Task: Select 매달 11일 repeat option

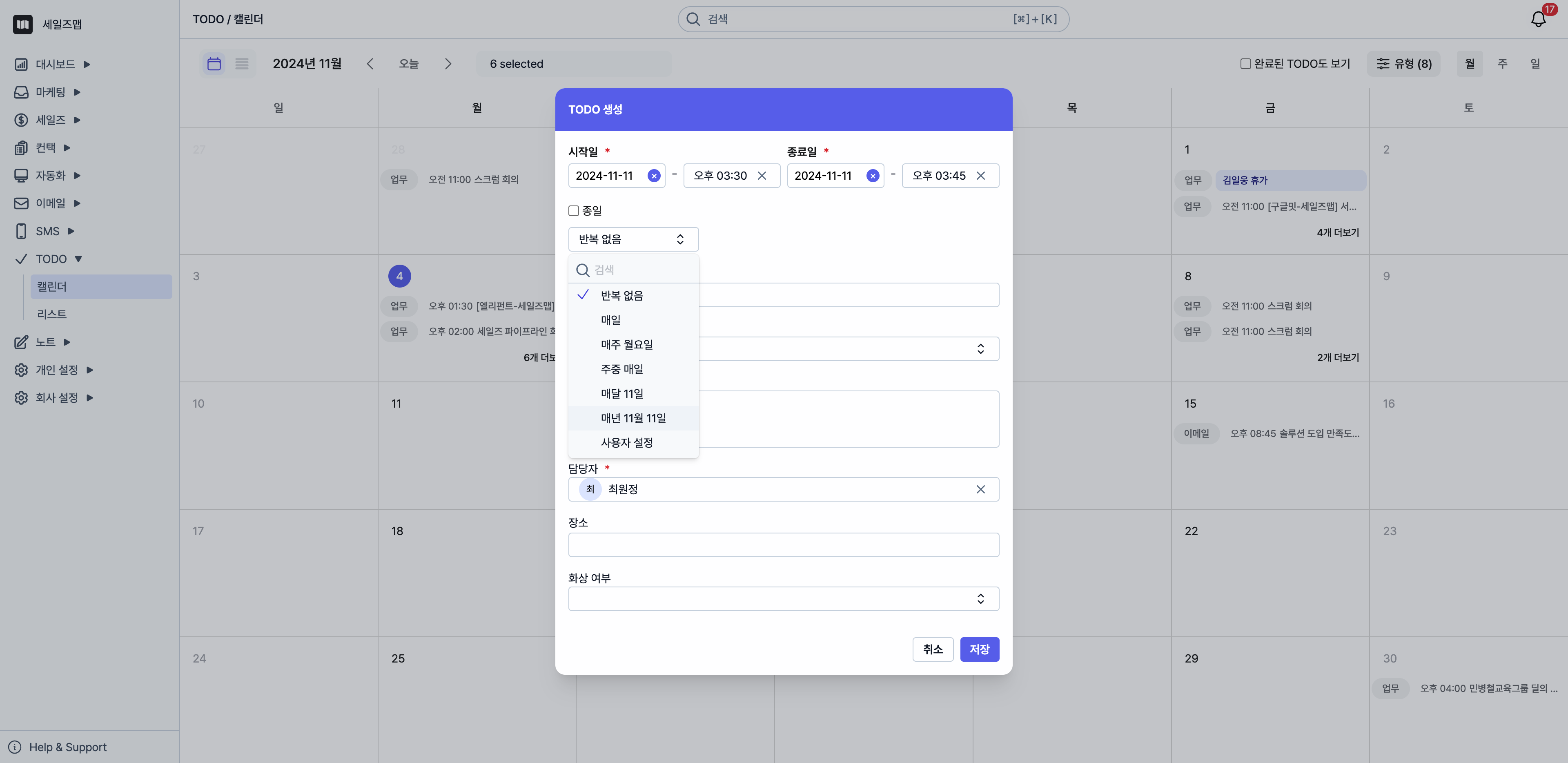Action: click(633, 393)
